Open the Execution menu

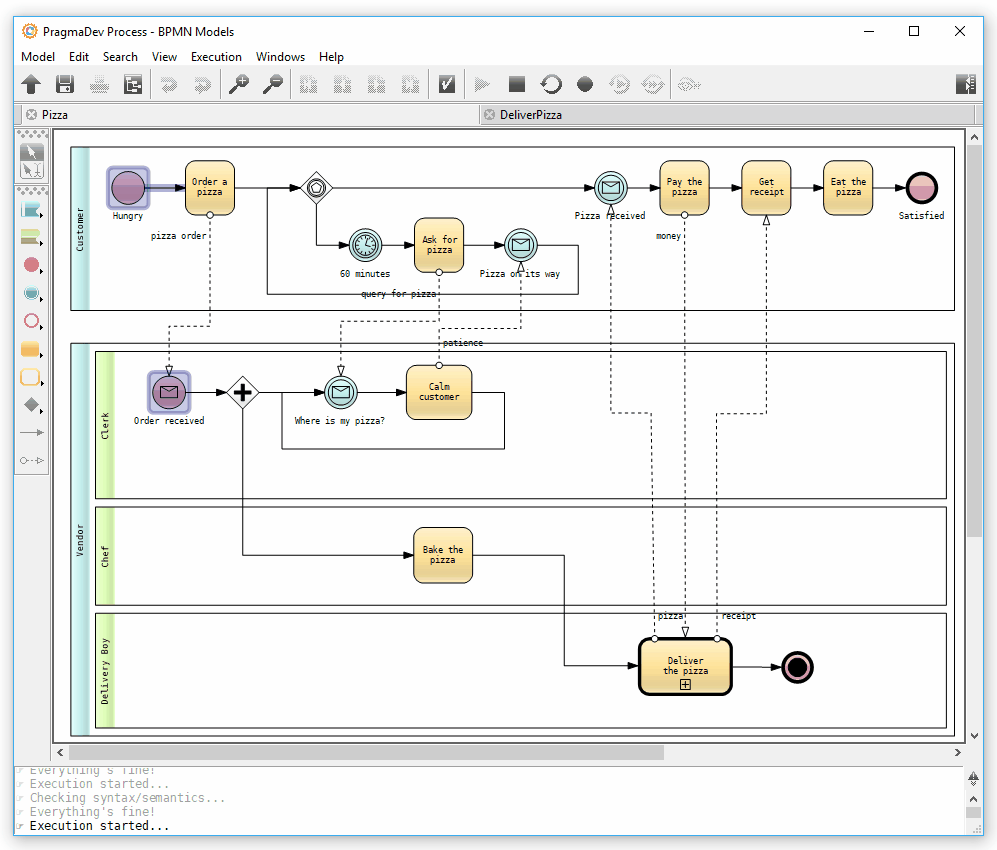click(x=216, y=57)
